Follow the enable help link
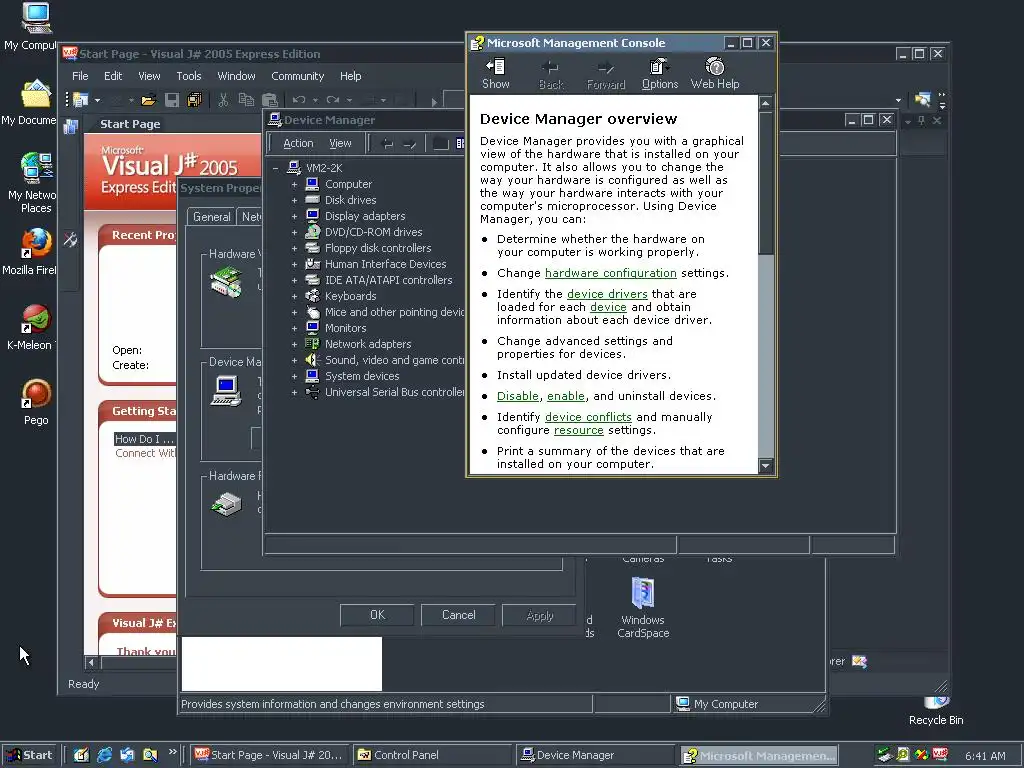Viewport: 1024px width, 768px height. pos(566,396)
